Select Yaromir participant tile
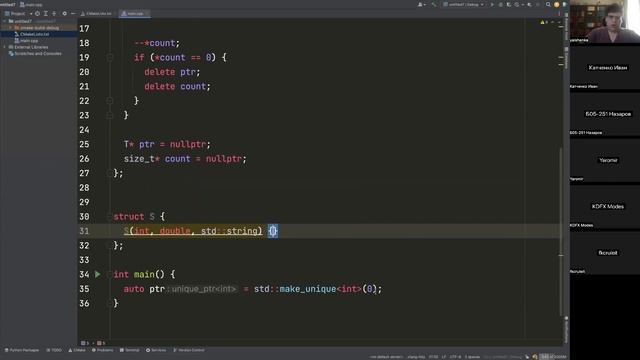The image size is (640, 360). tap(604, 160)
